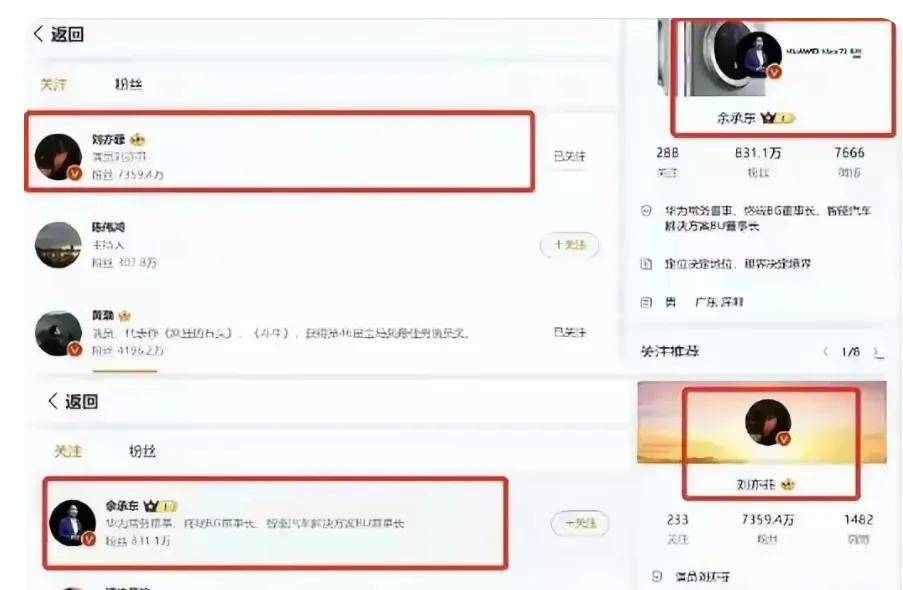Image resolution: width=903 pixels, height=590 pixels.
Task: Open 余承东's avatar in the lower list
Action: pyautogui.click(x=72, y=523)
